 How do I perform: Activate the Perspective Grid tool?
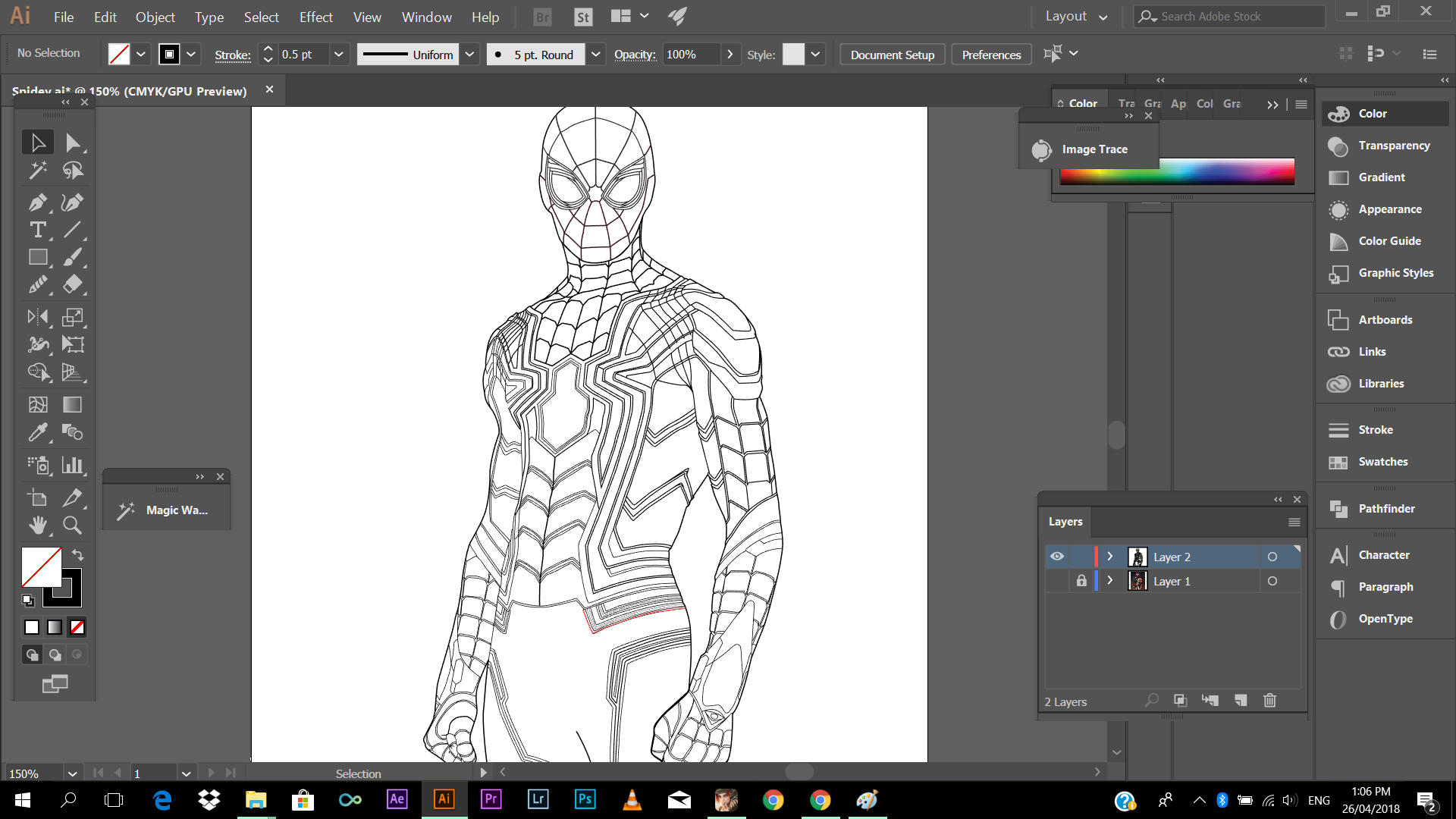tap(73, 372)
